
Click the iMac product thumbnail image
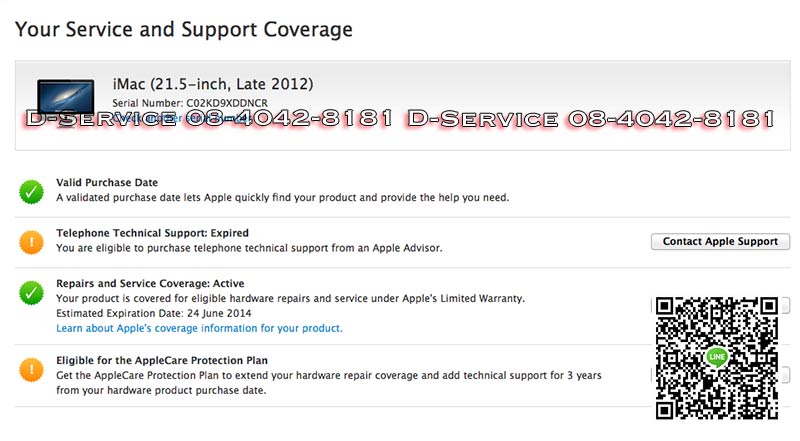[x=65, y=98]
